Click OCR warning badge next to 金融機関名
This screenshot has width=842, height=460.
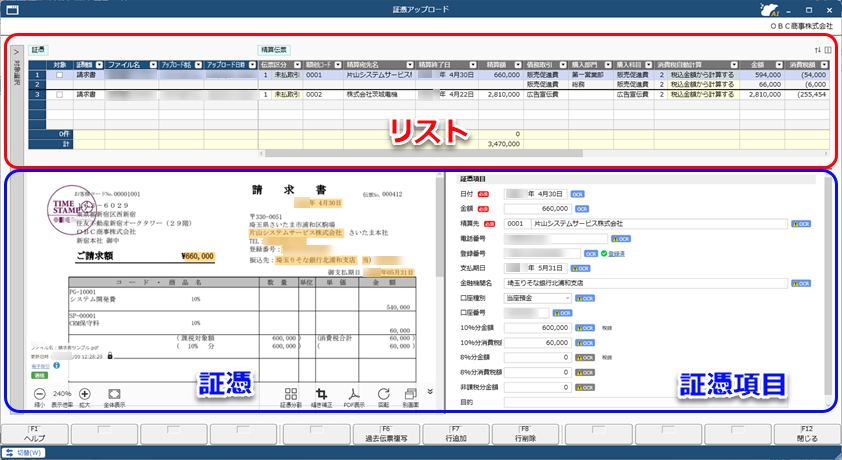[x=801, y=283]
